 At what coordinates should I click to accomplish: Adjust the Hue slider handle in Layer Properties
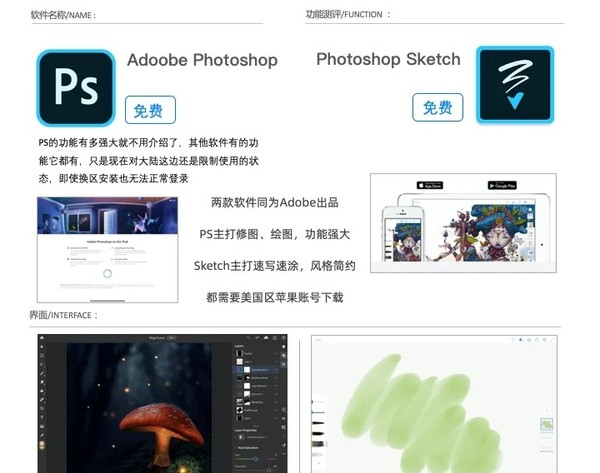pos(256,459)
